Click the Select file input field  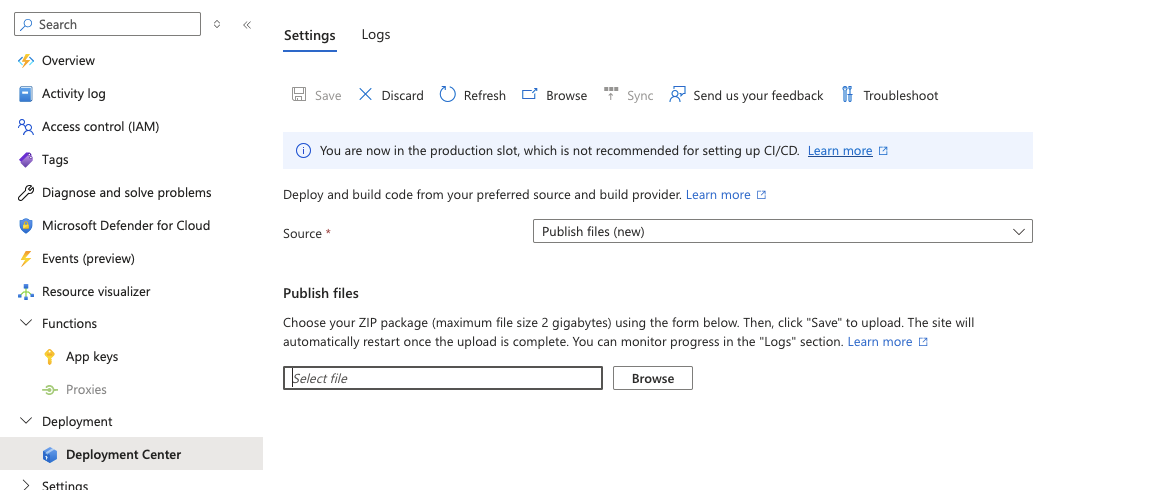point(443,378)
